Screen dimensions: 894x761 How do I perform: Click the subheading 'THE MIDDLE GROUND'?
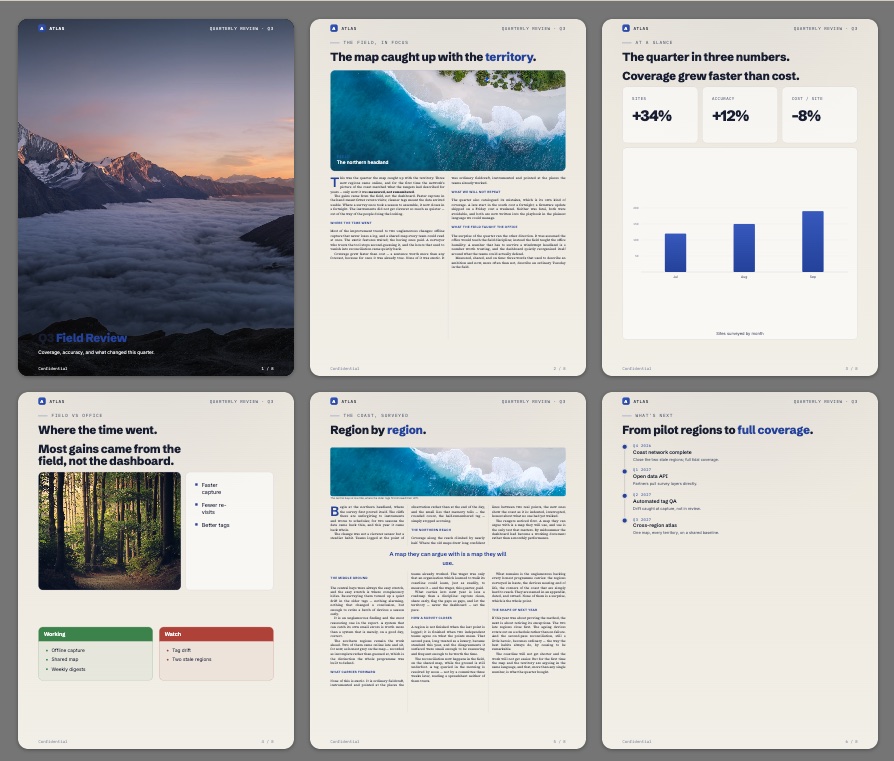349,578
